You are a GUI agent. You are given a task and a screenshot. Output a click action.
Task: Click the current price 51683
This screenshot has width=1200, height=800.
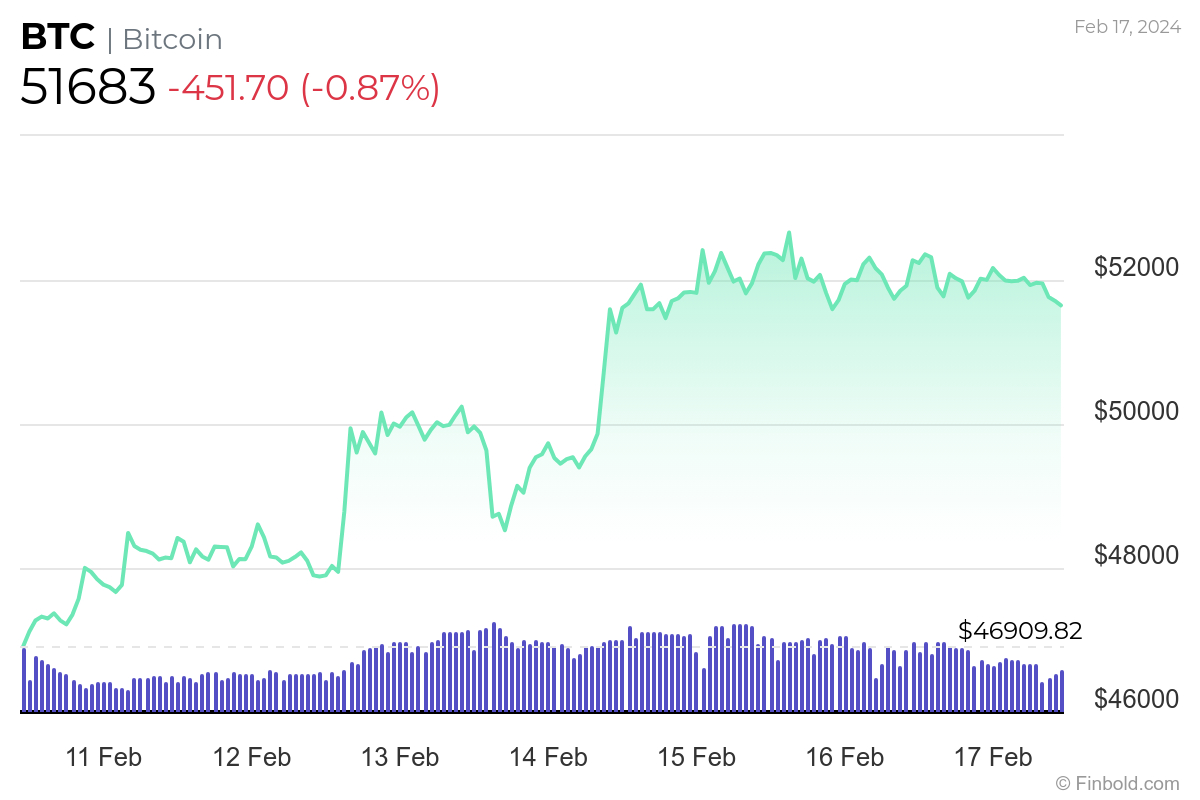coord(88,88)
